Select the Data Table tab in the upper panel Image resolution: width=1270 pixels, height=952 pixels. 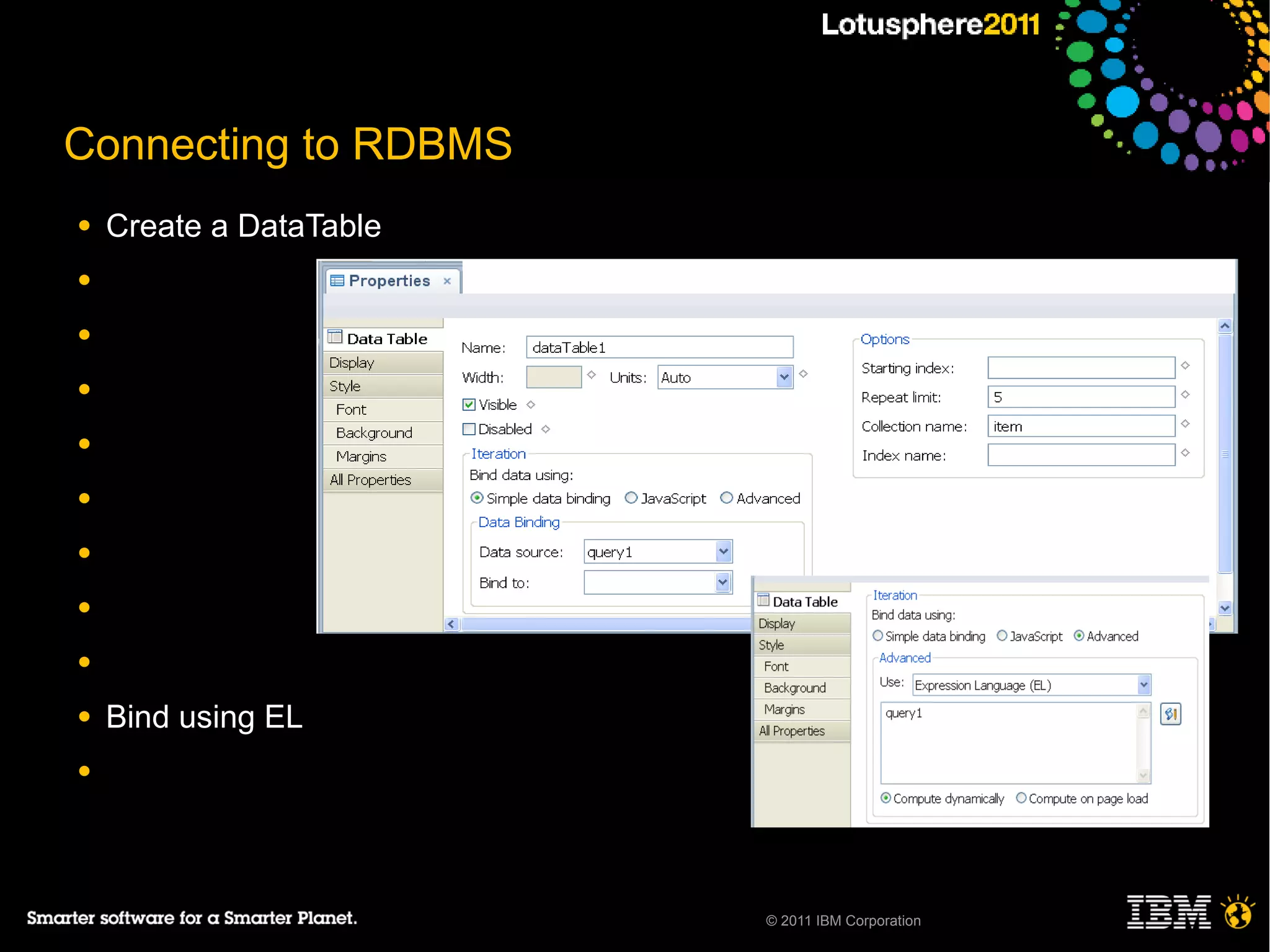click(x=383, y=339)
